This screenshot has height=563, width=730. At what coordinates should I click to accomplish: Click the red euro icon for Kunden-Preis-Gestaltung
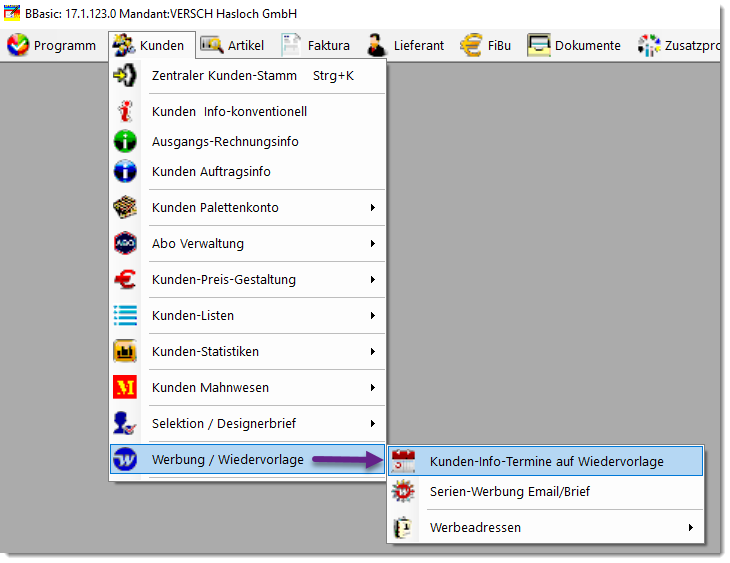pyautogui.click(x=125, y=279)
